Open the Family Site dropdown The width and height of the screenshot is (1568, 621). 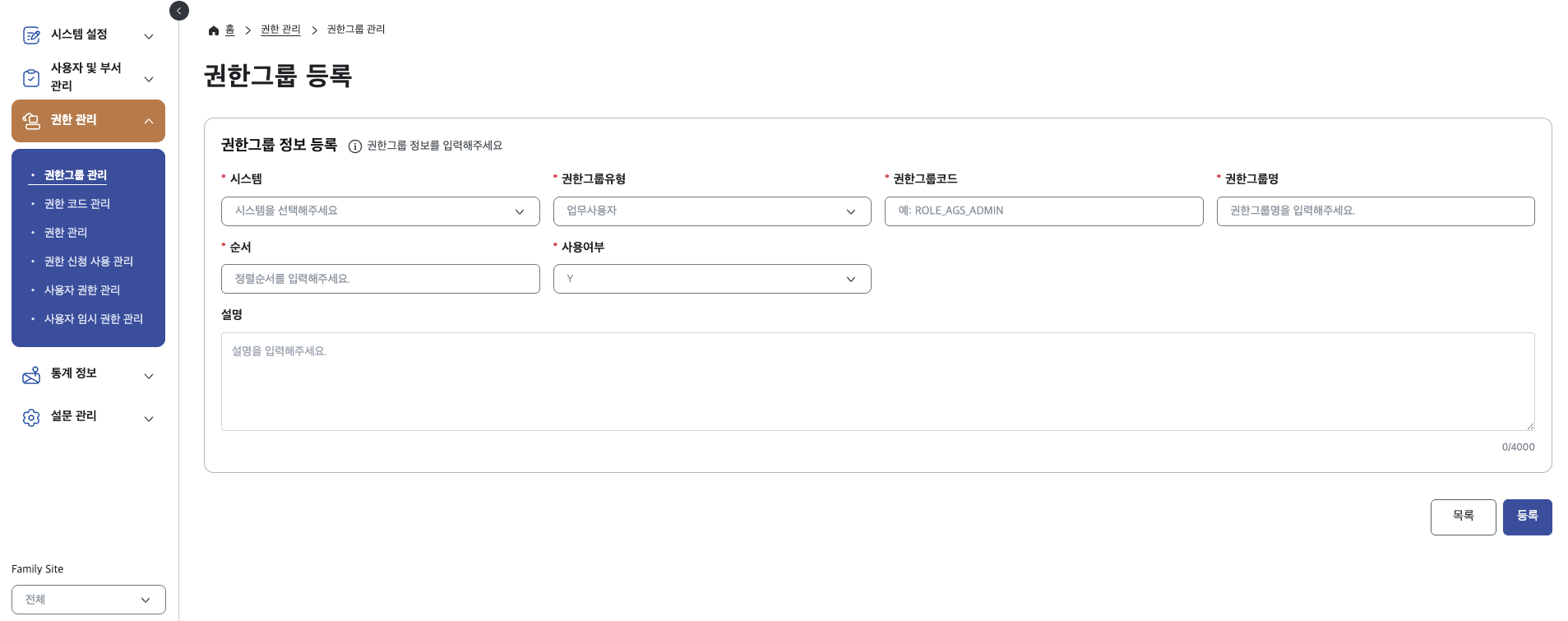[x=89, y=600]
